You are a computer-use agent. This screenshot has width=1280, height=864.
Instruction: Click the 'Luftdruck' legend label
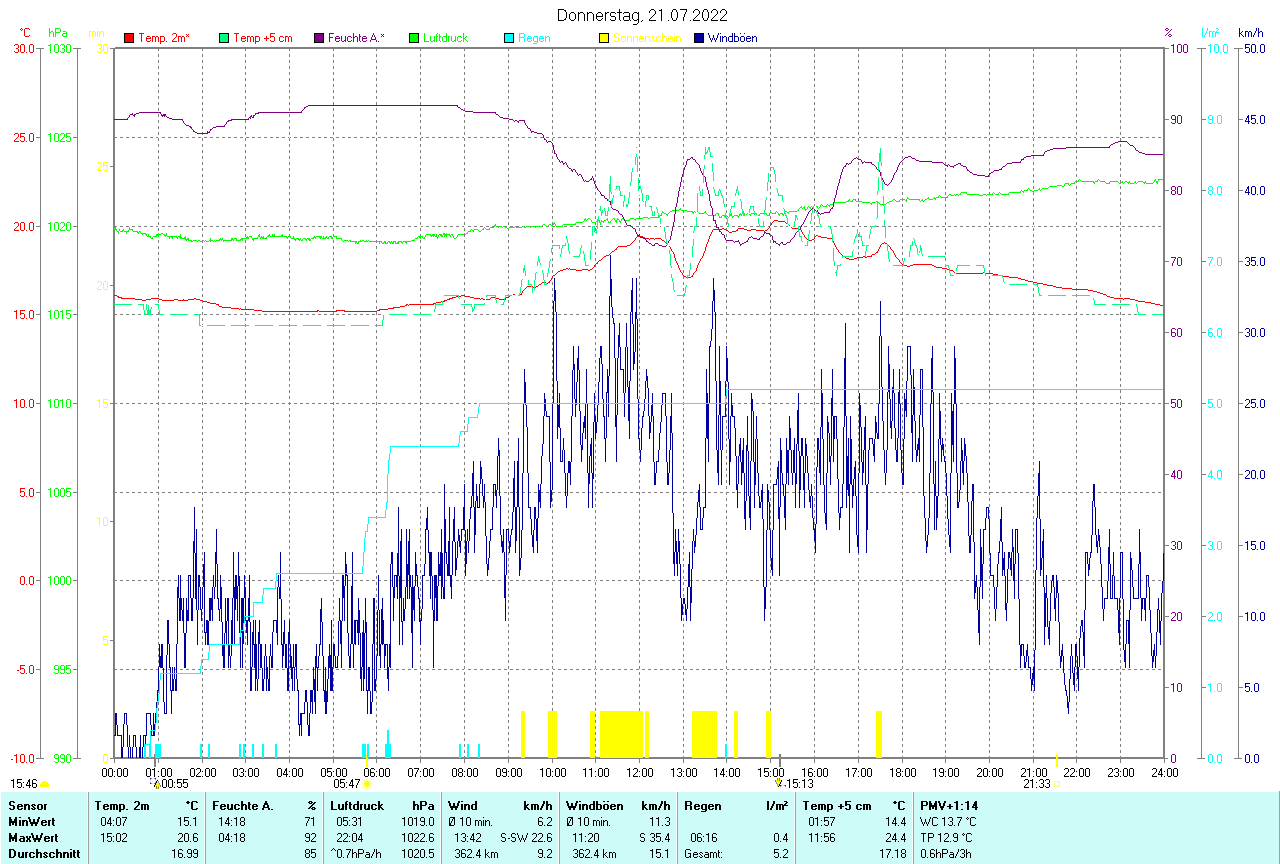tap(446, 38)
